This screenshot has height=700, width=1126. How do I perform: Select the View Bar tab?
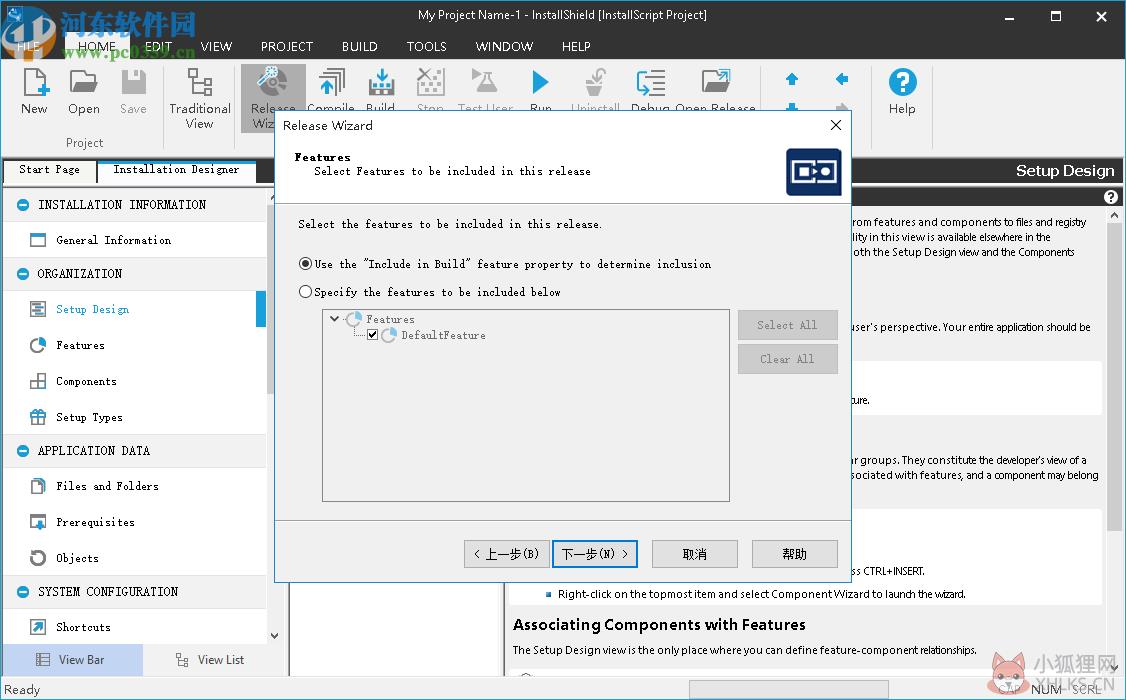72,660
